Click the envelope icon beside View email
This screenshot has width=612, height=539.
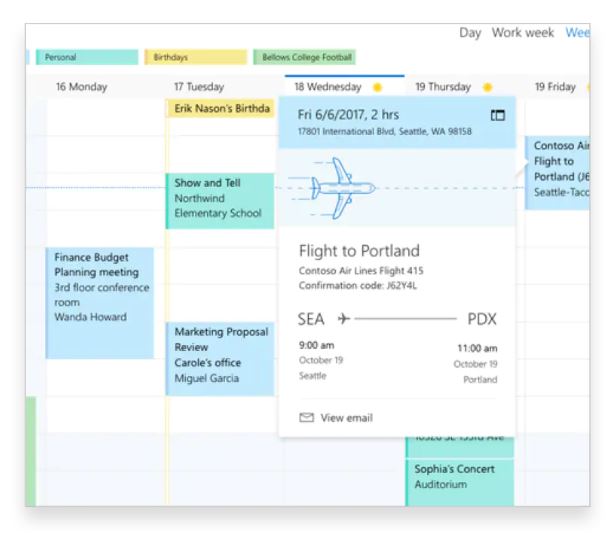(x=306, y=418)
